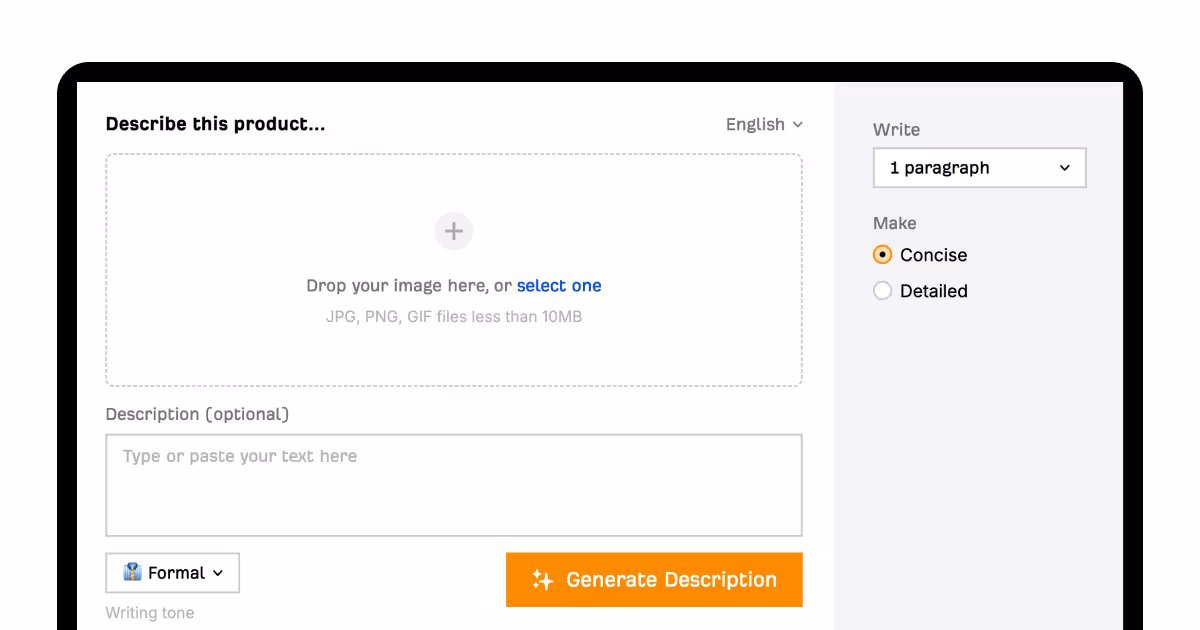Screen dimensions: 1200x630
Task: Click the 'Drop your image here, or' text
Action: 409,286
